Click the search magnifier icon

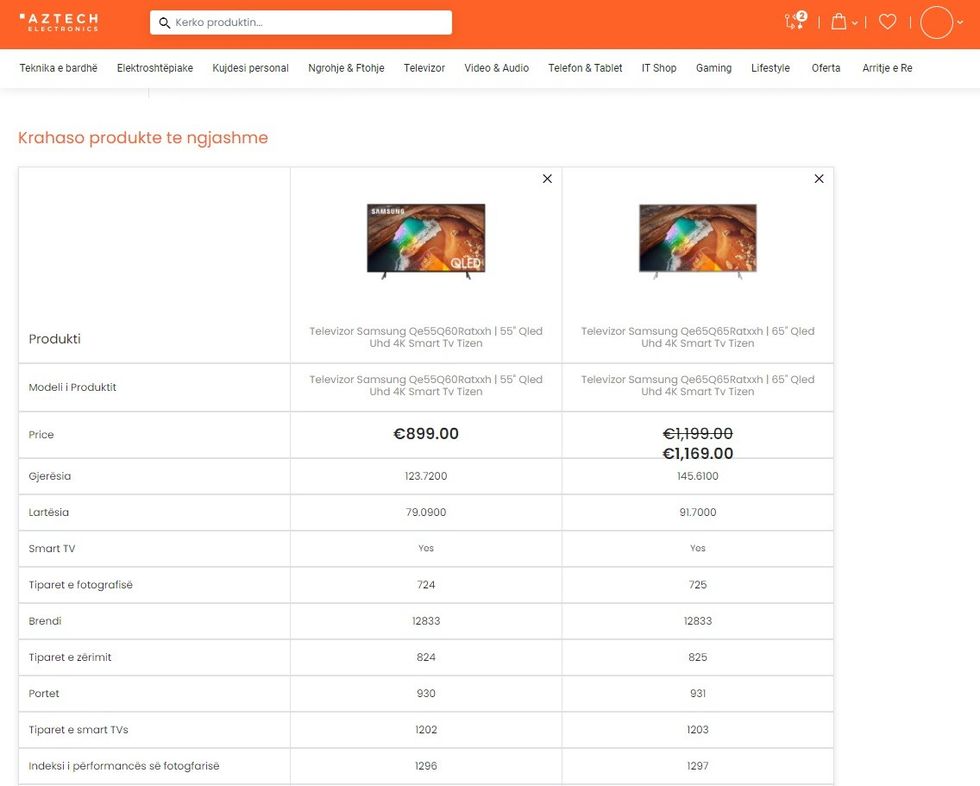click(165, 23)
